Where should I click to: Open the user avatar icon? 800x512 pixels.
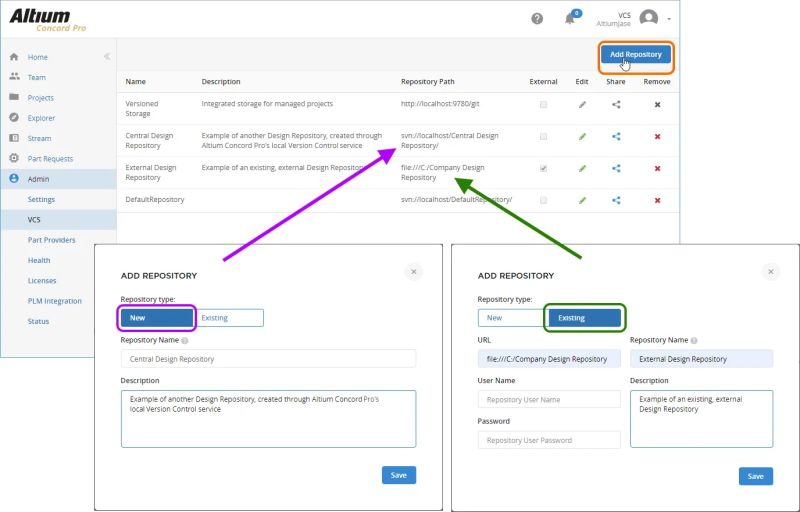(648, 18)
